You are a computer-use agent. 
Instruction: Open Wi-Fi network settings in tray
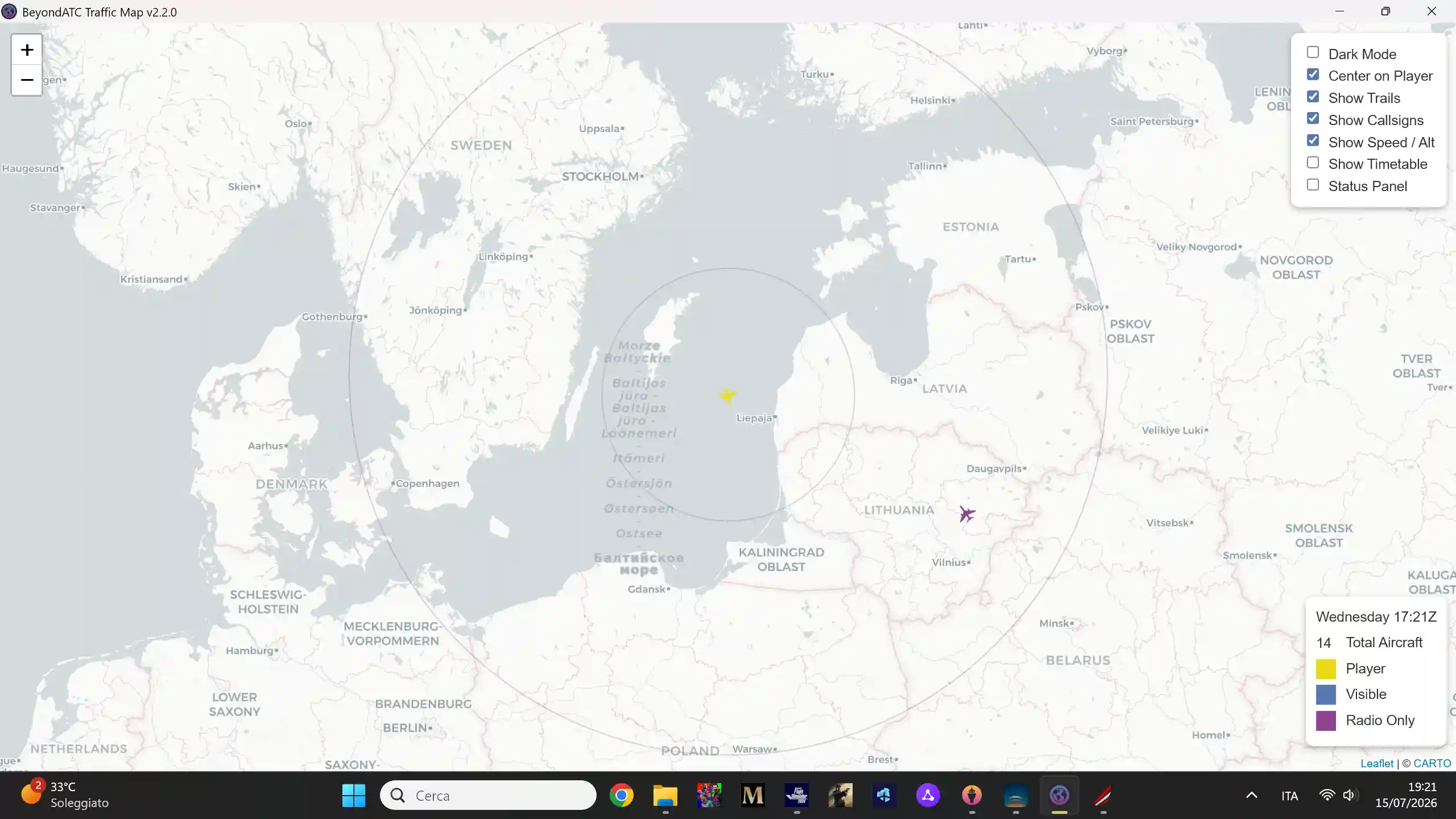[x=1327, y=795]
